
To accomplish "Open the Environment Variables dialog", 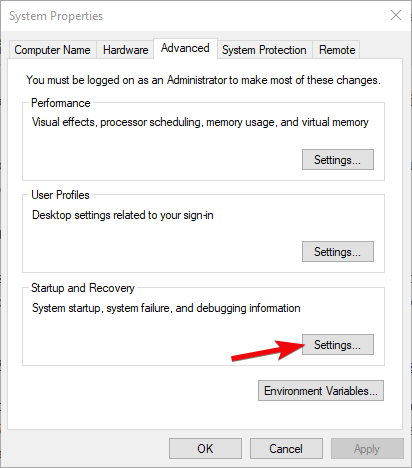I will pos(321,390).
